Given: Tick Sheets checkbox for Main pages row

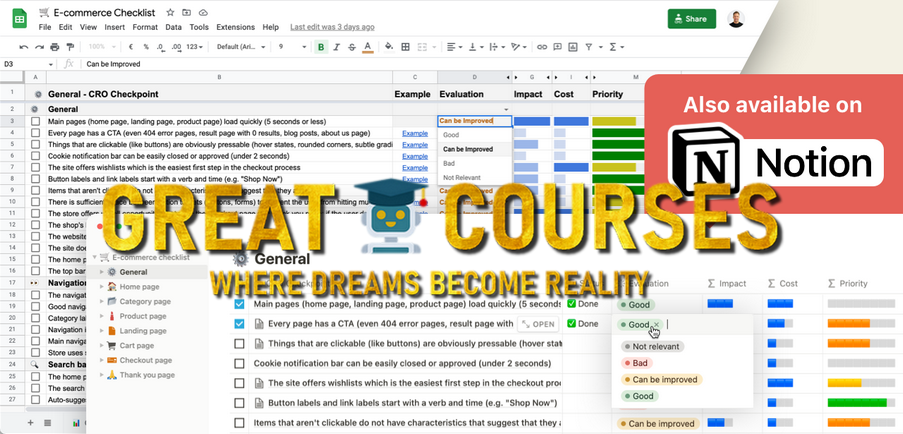Looking at the screenshot, I should pos(36,121).
